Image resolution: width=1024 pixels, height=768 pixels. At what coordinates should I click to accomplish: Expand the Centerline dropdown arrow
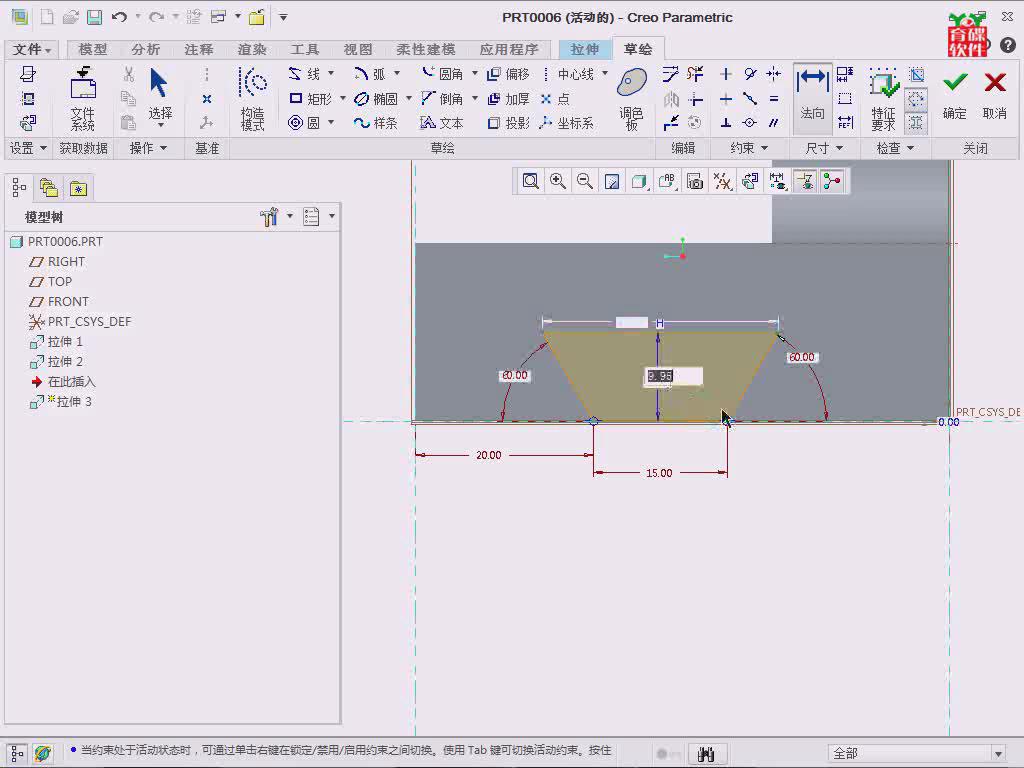[605, 73]
